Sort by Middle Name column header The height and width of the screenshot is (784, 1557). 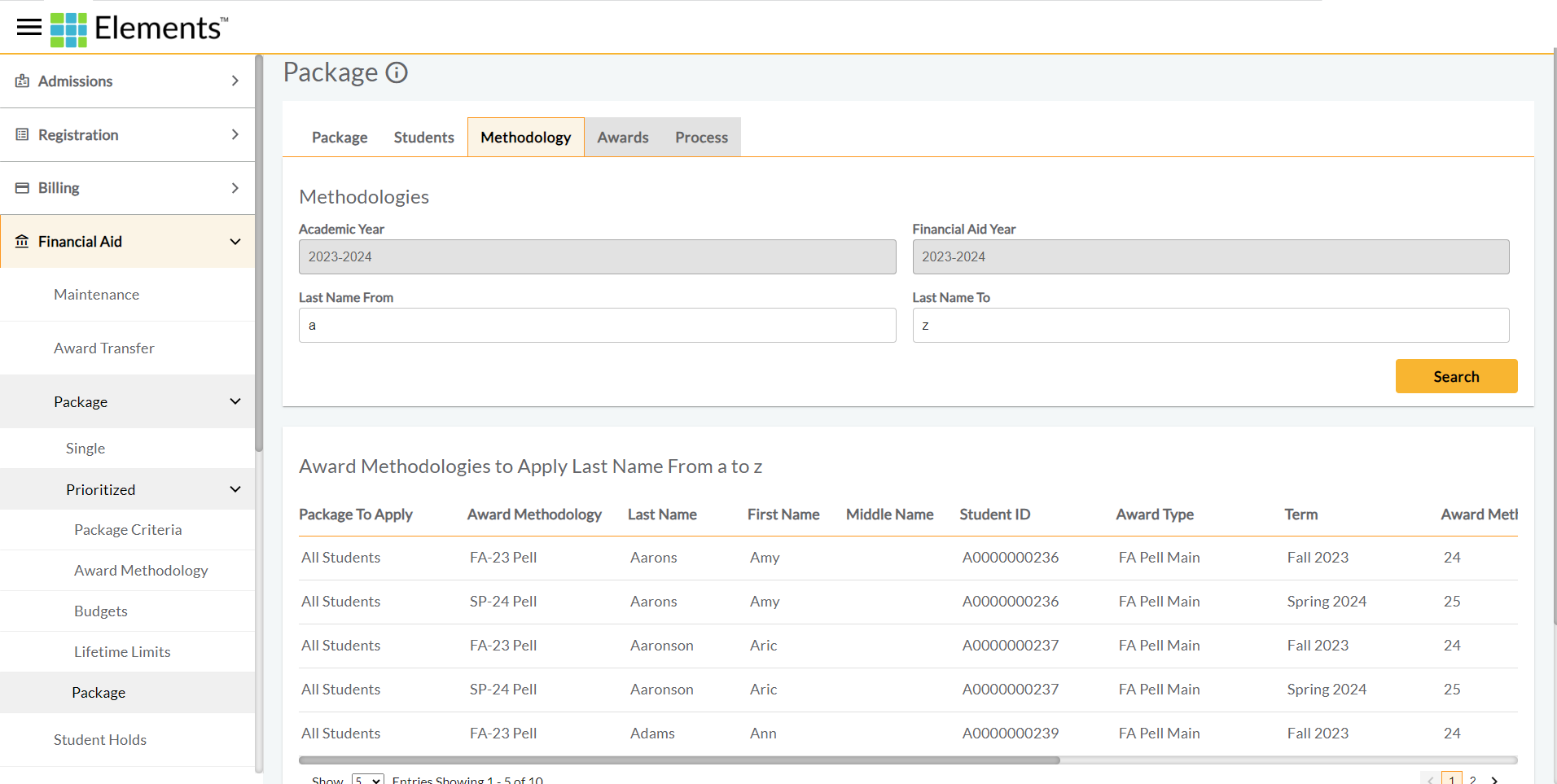tap(889, 515)
